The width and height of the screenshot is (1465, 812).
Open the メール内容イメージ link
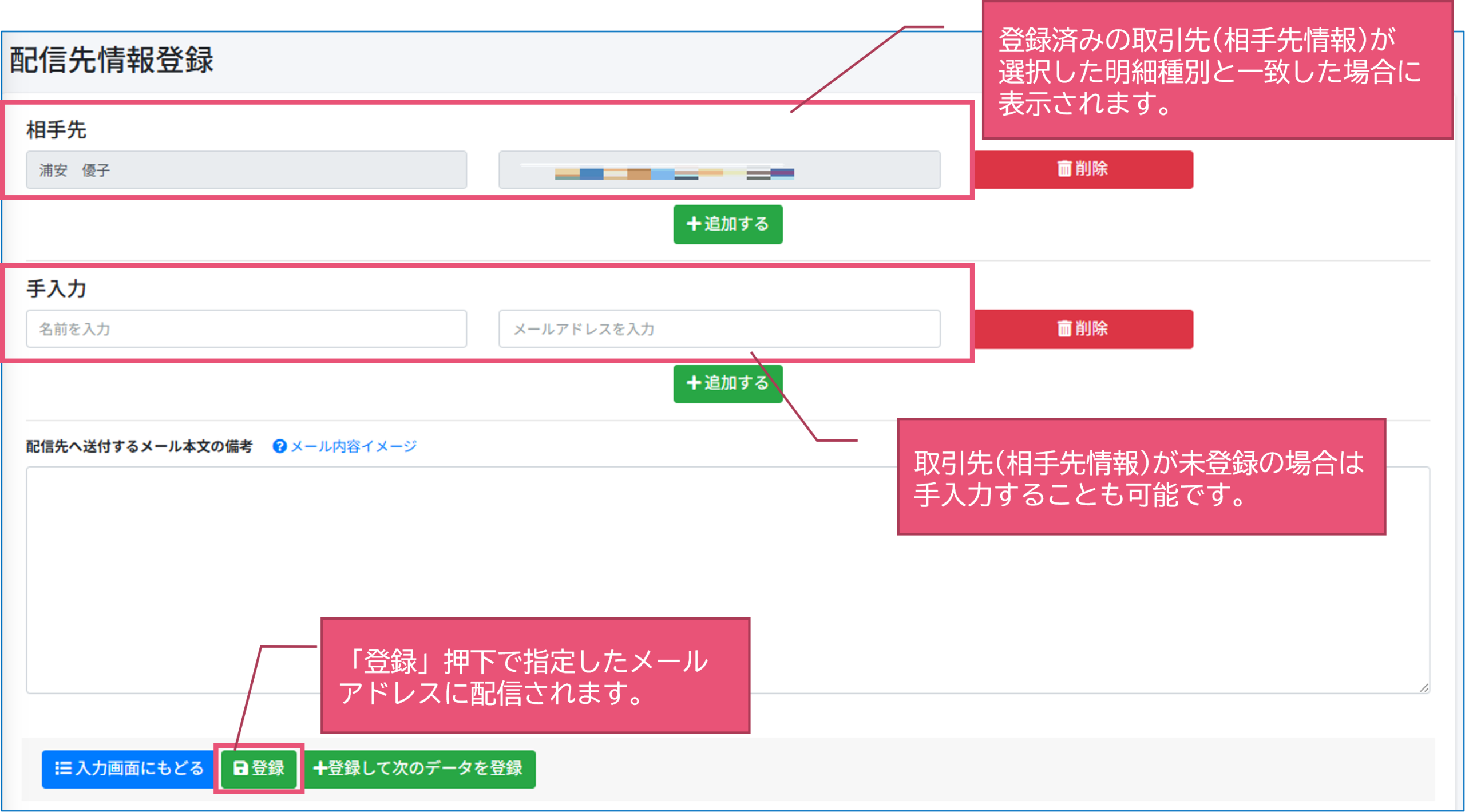click(x=353, y=446)
